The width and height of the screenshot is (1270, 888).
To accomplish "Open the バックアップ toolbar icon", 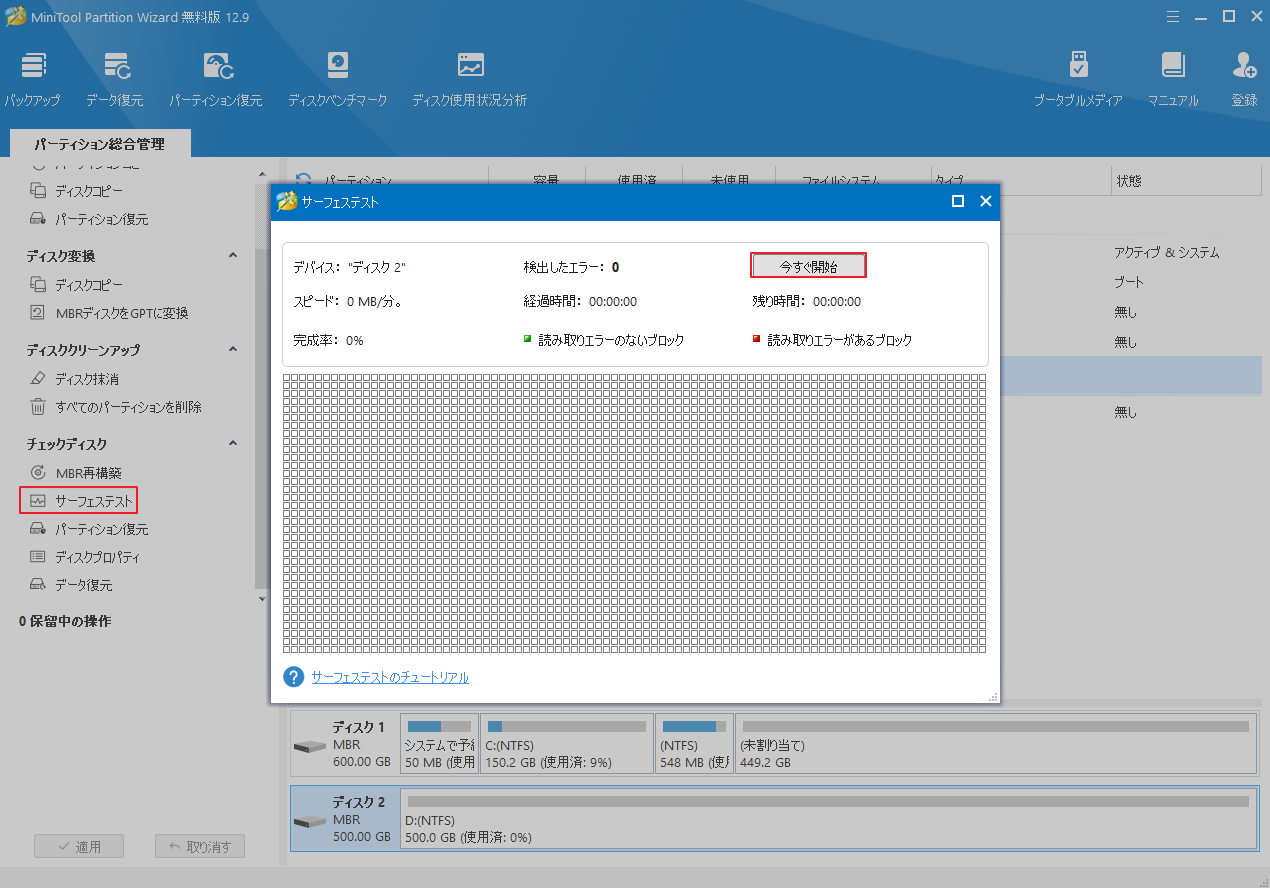I will 32,79.
